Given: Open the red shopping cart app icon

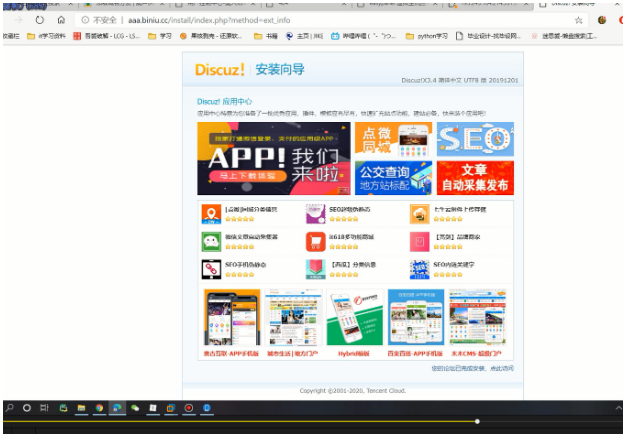Looking at the screenshot, I should pyautogui.click(x=315, y=242).
